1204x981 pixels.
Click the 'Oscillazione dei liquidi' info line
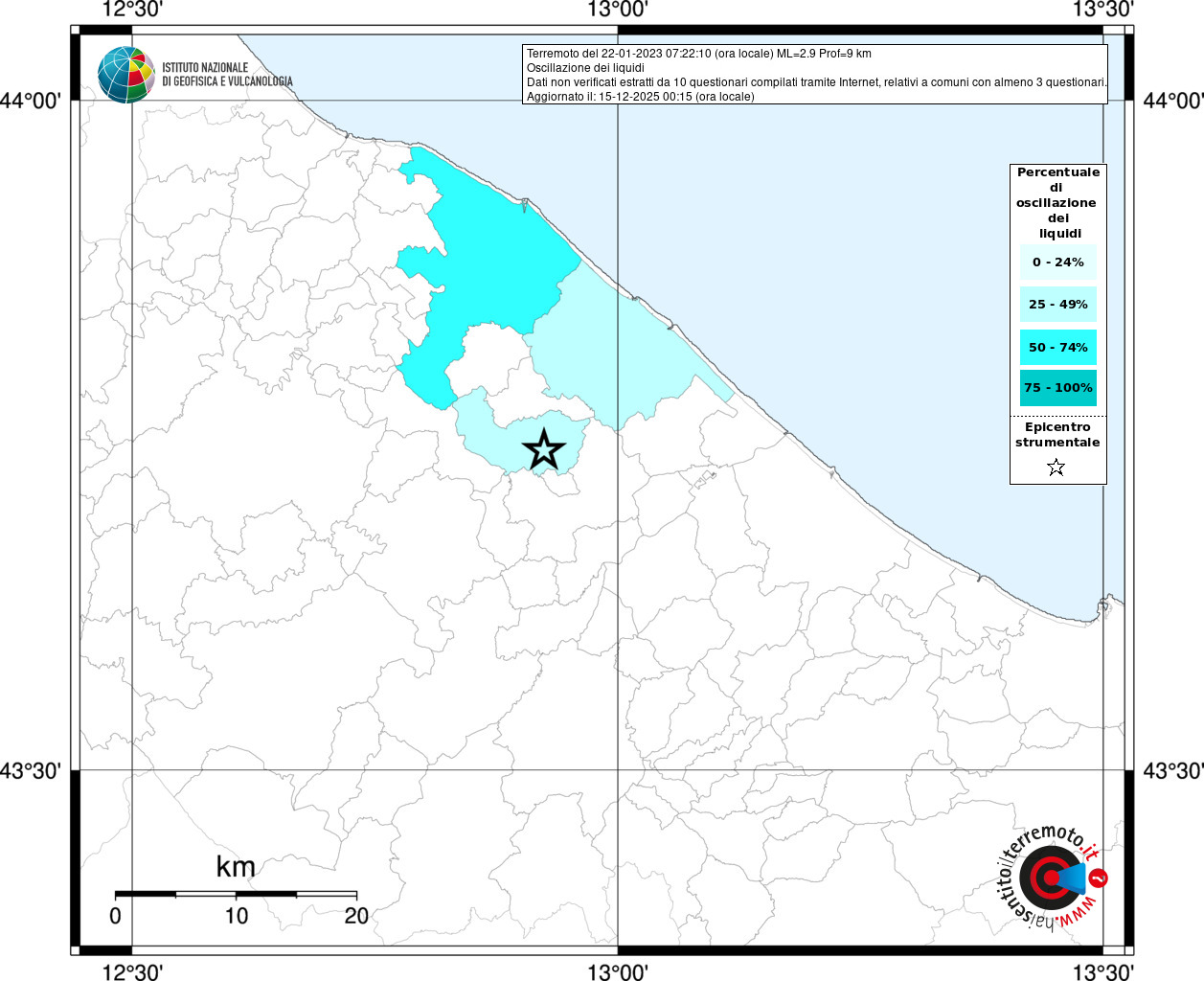click(x=585, y=68)
